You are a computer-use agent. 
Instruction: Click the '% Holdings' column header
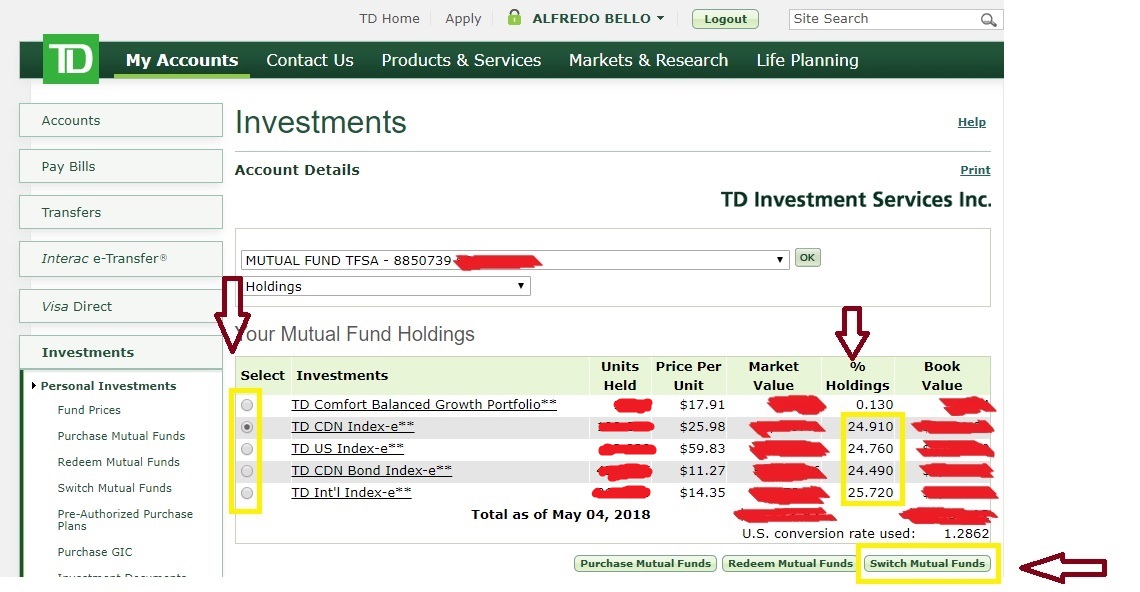[857, 375]
